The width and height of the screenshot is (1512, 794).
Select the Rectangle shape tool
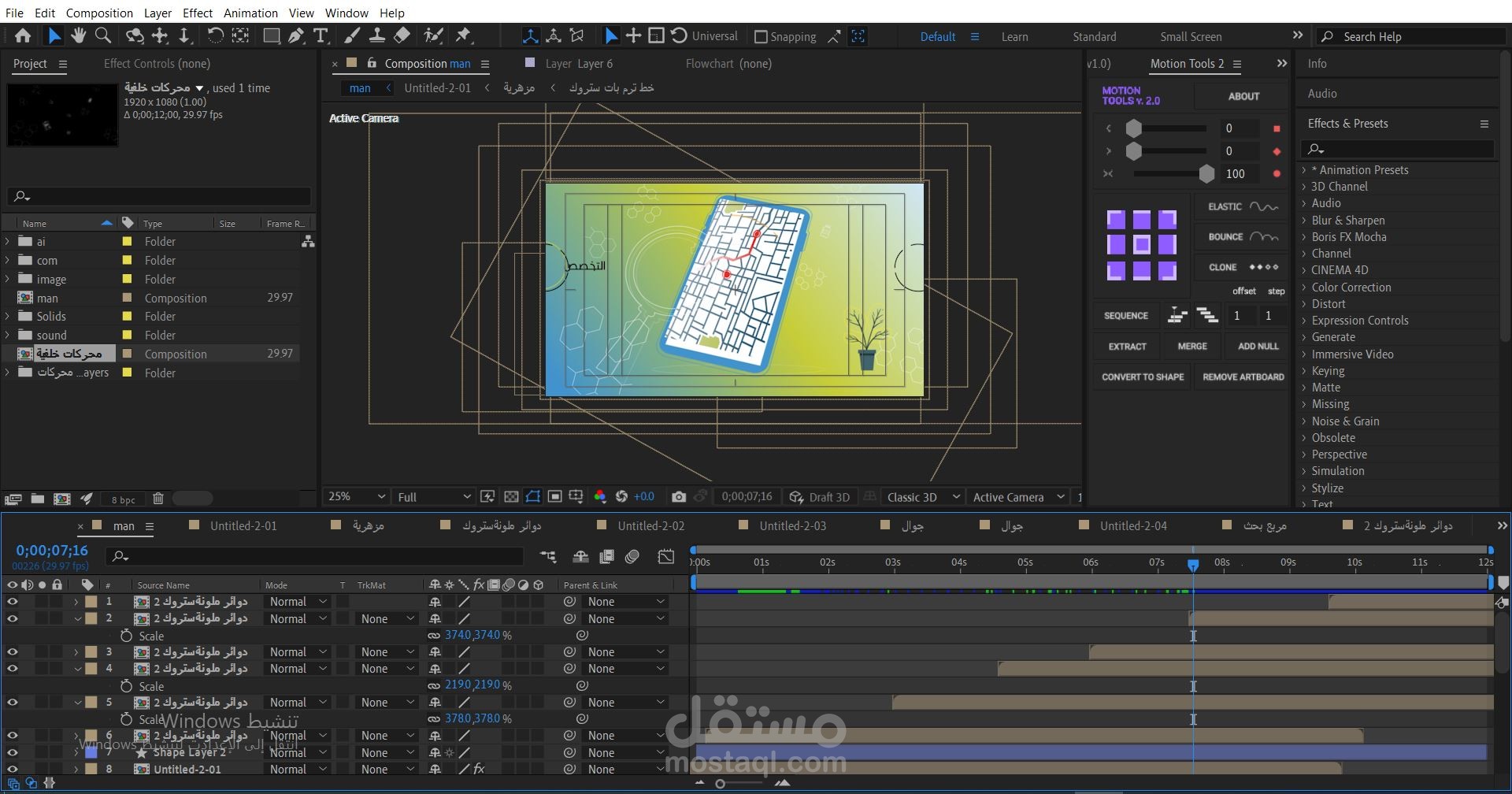271,35
